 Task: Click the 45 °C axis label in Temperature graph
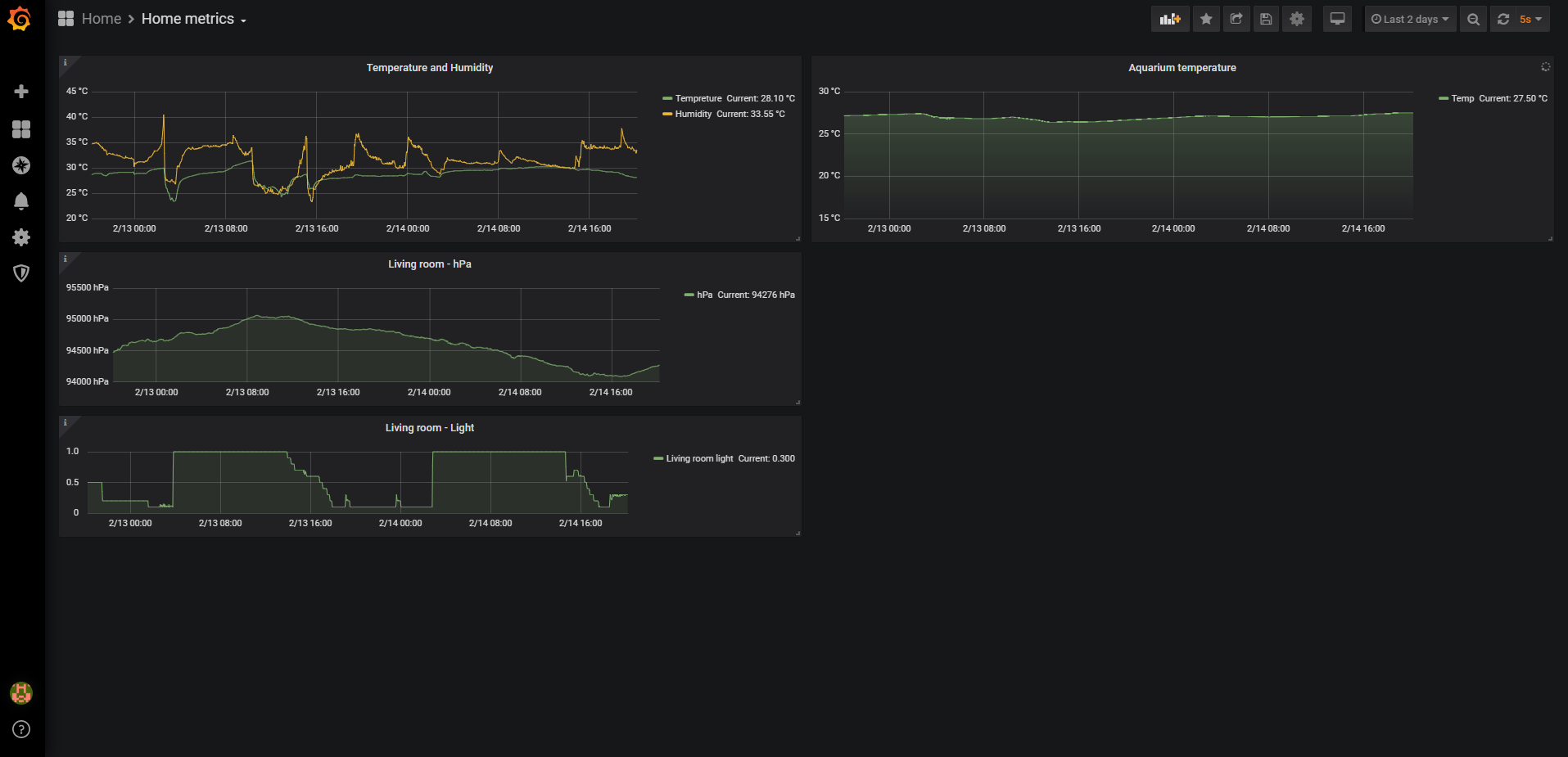coord(77,91)
